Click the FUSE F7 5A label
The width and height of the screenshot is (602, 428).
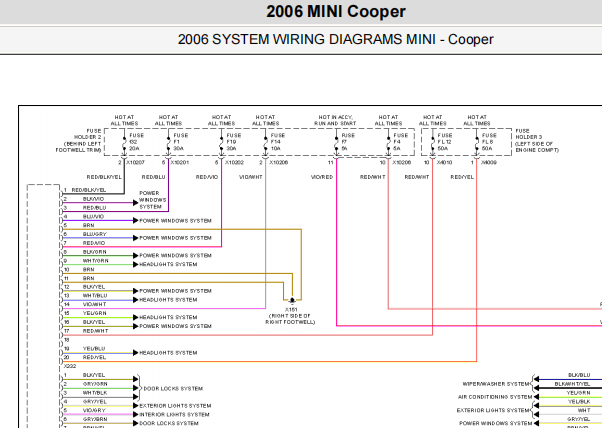348,142
